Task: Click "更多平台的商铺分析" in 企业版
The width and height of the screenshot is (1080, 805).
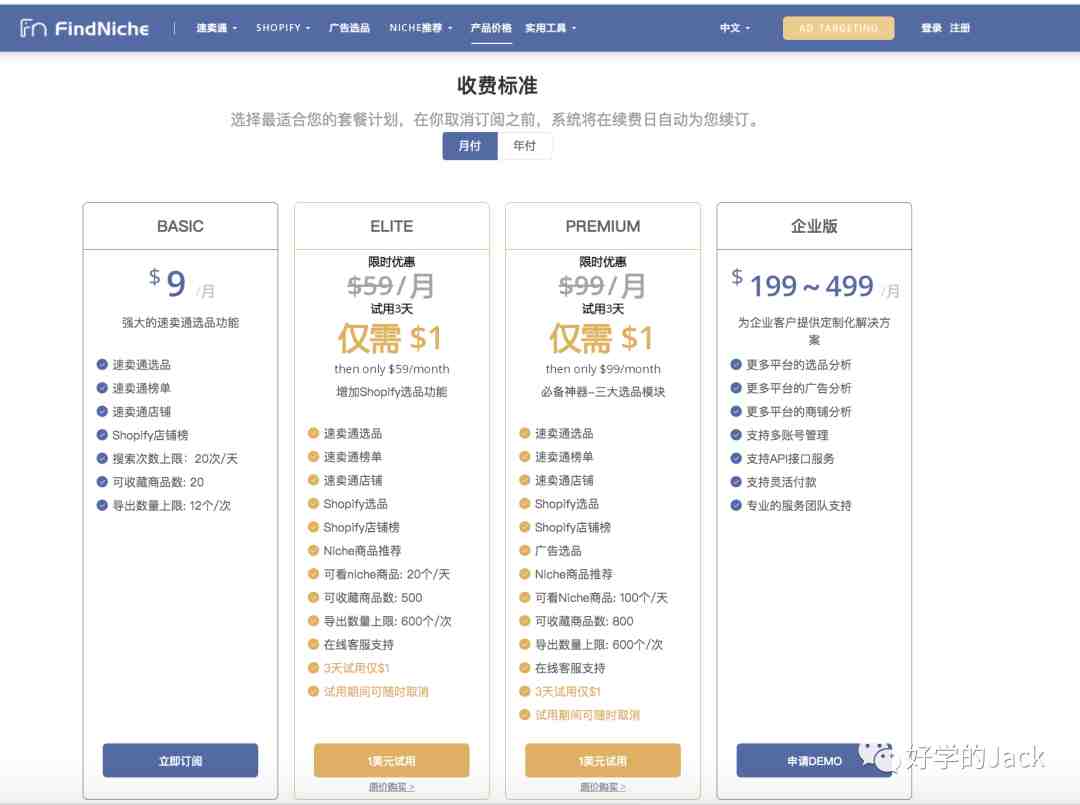Action: [x=799, y=412]
